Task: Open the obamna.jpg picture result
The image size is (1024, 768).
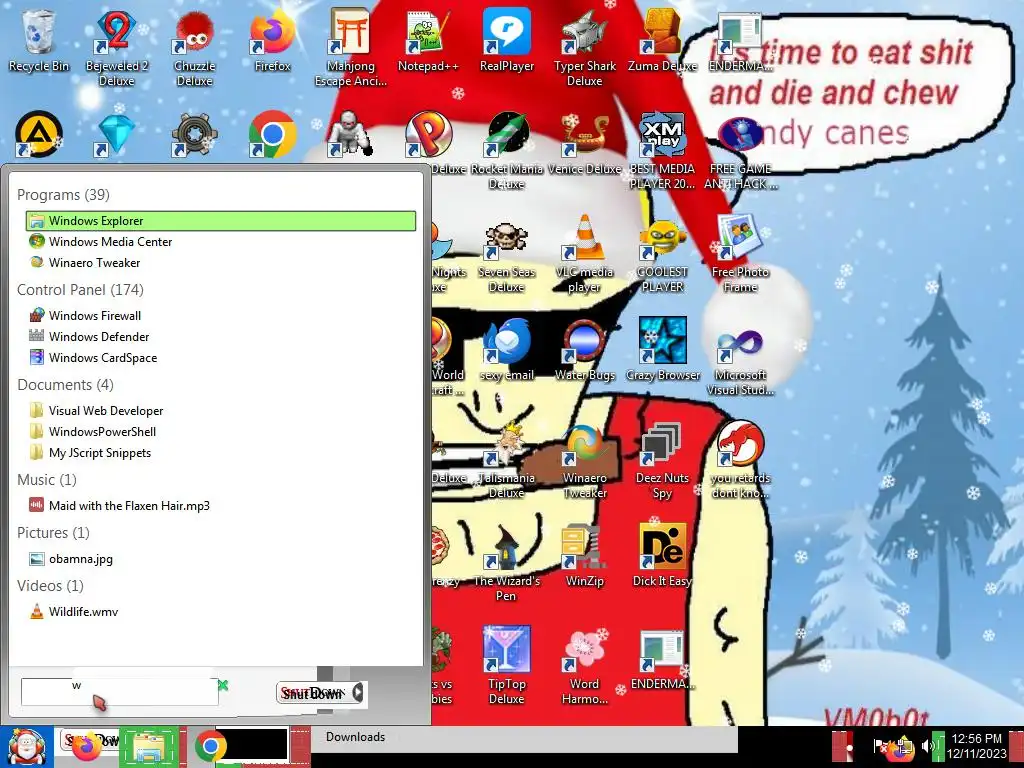Action: 221,558
